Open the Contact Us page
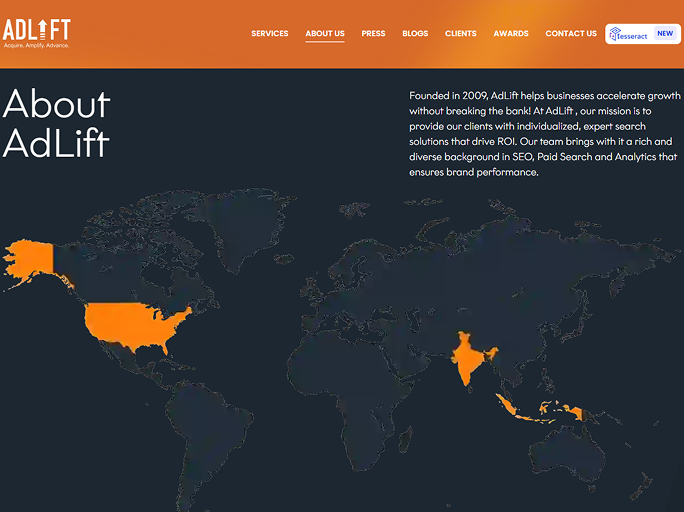Screen dimensions: 684x512 click(x=571, y=34)
